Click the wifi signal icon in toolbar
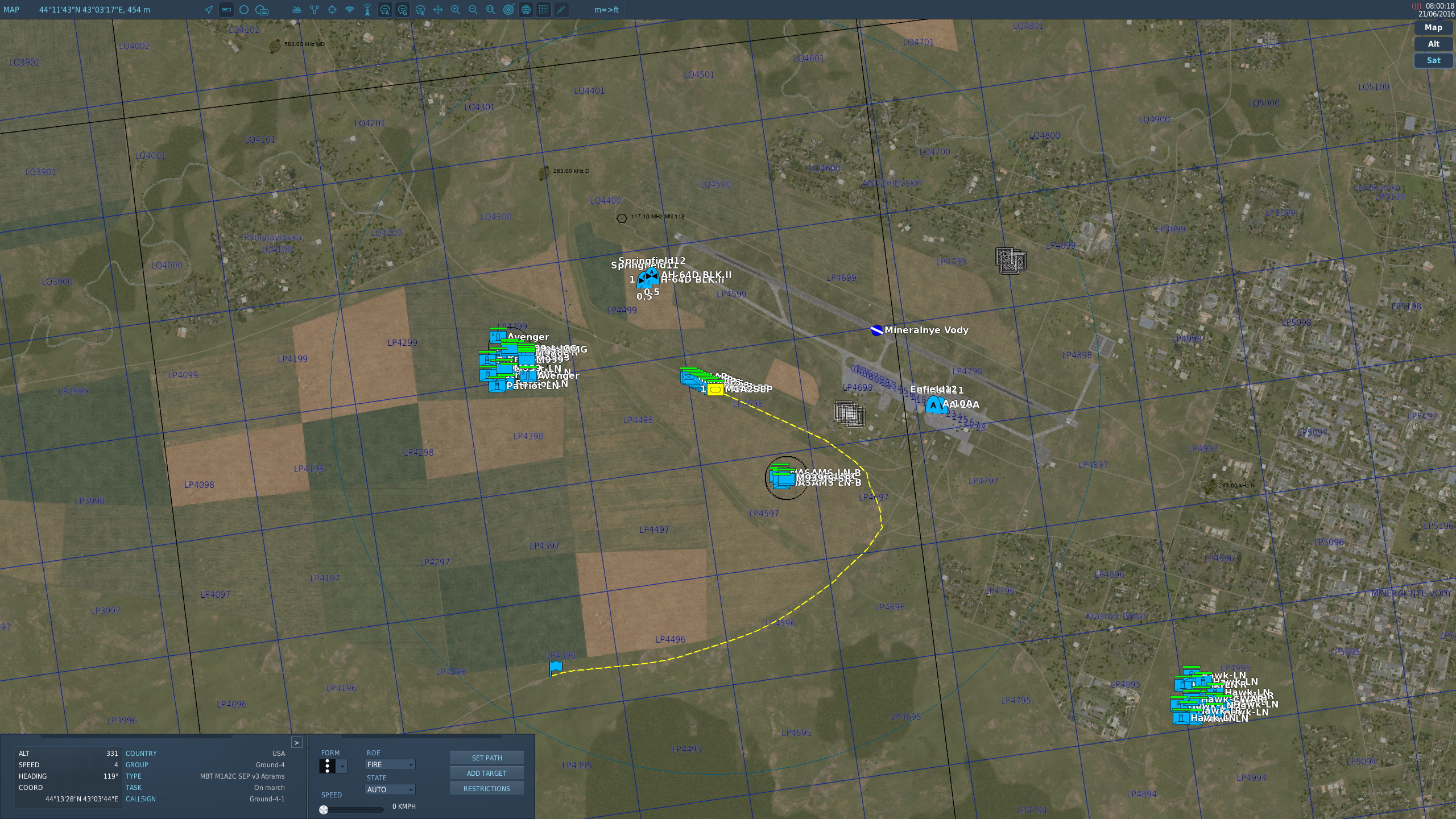The image size is (1456, 819). tap(350, 10)
